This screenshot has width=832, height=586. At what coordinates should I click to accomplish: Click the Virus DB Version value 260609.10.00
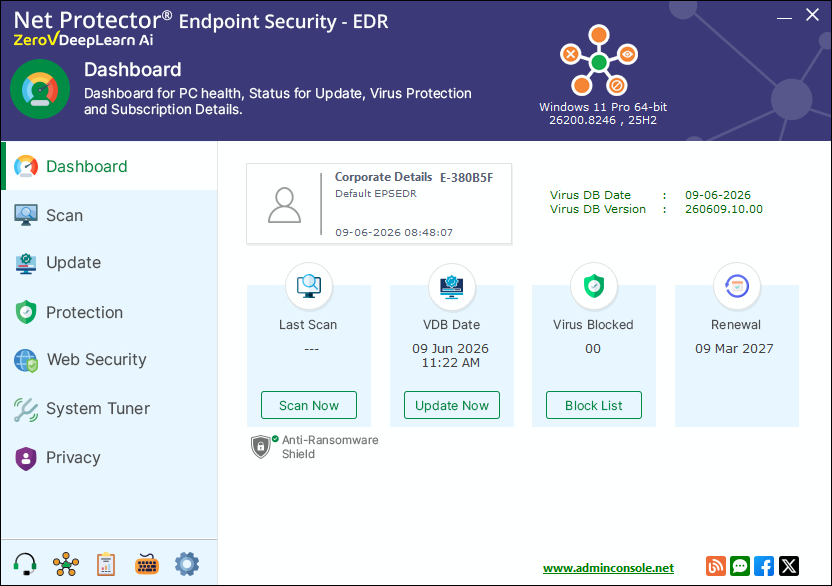click(724, 209)
